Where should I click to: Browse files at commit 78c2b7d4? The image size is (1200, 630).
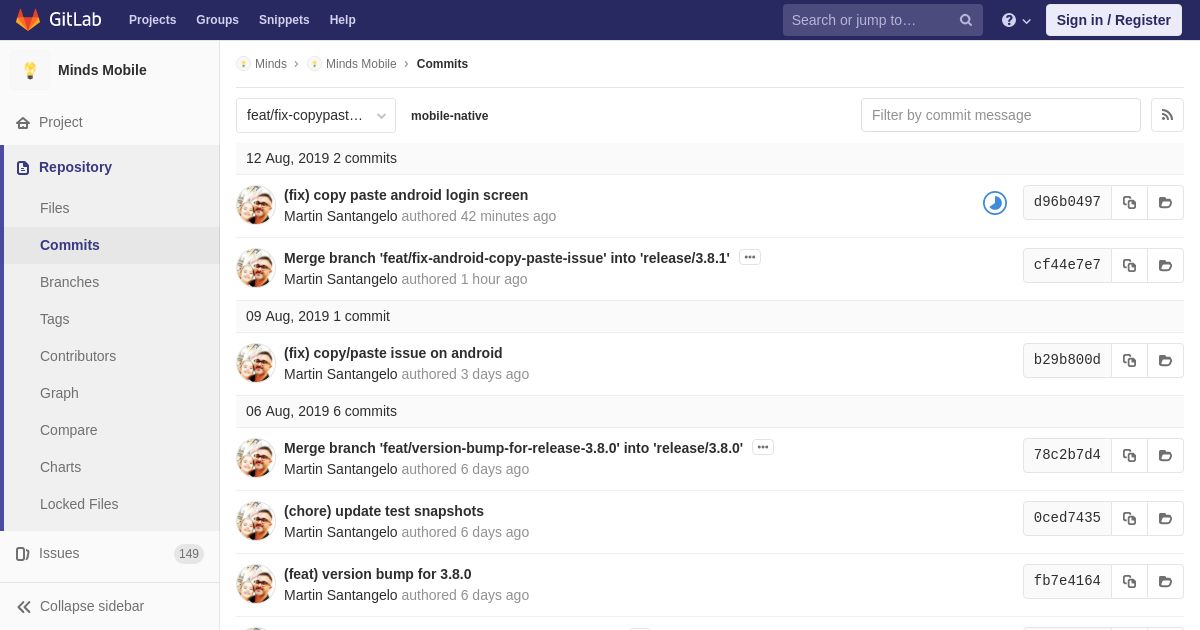click(1165, 455)
